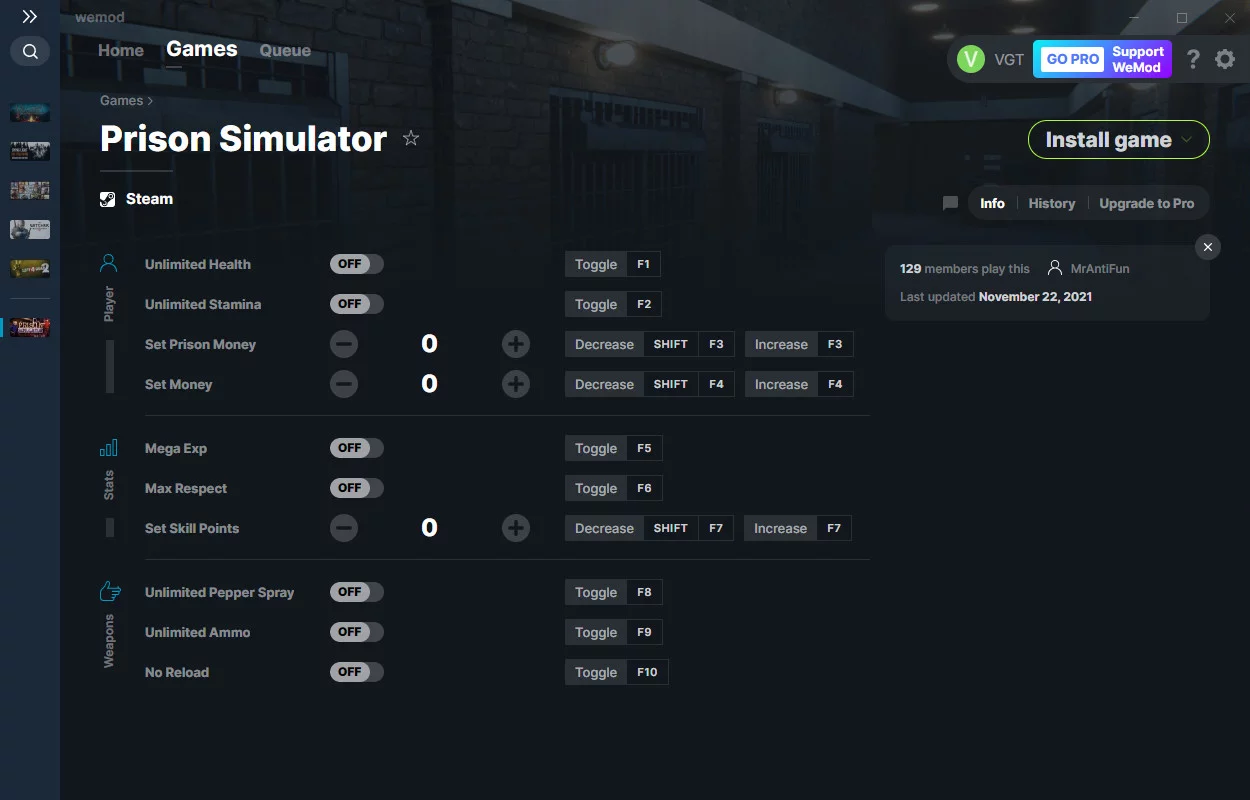Open the Queue tab
Screen dimensions: 1250x800
point(285,50)
